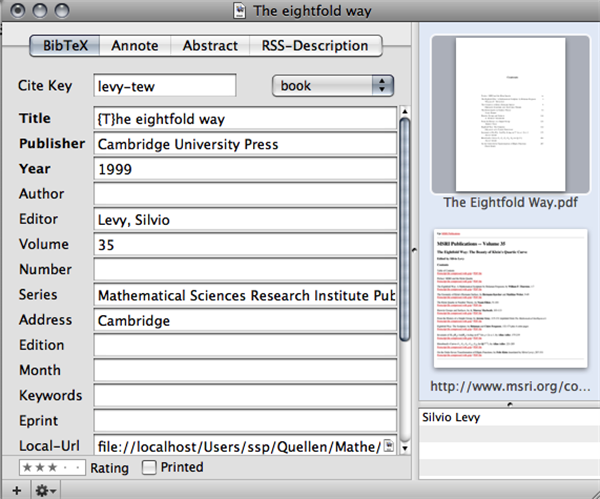The width and height of the screenshot is (600, 499).
Task: Click the empty Eprint field
Action: (x=245, y=421)
